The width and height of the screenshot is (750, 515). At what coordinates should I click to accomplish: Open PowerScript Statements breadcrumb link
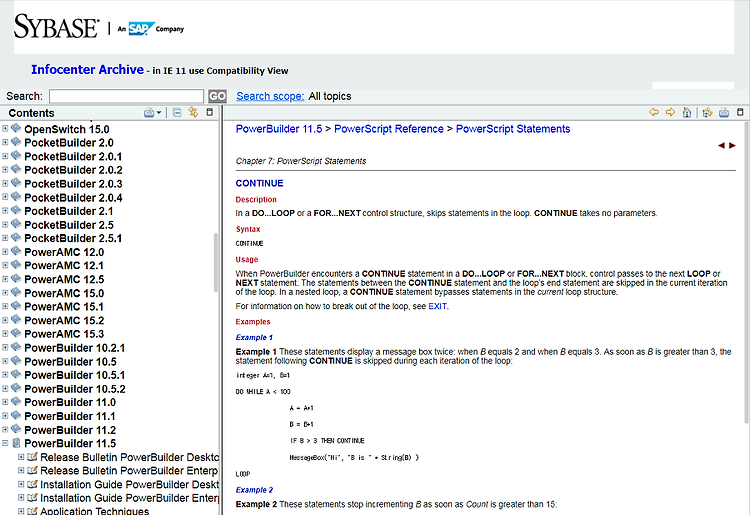[x=513, y=129]
